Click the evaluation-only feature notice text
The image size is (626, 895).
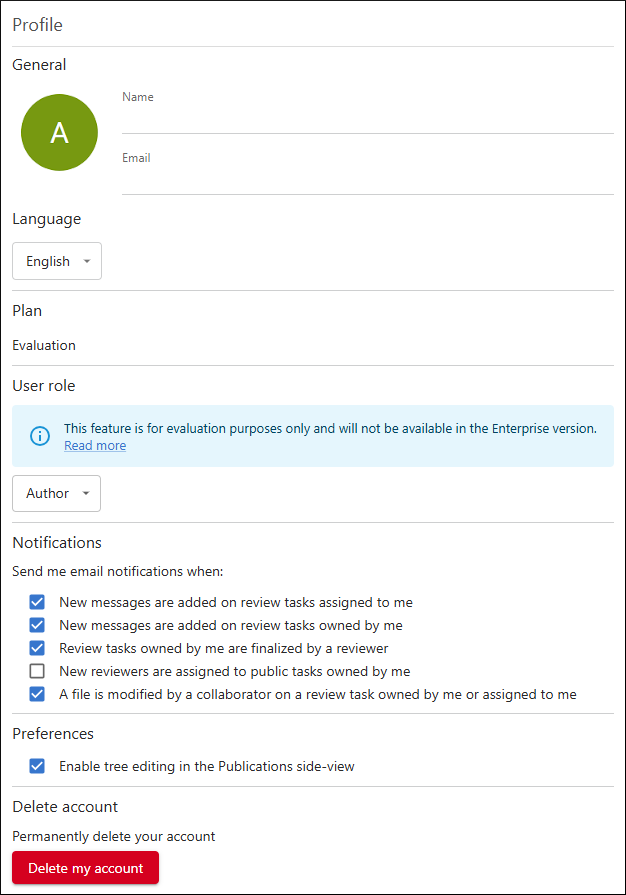tap(330, 428)
